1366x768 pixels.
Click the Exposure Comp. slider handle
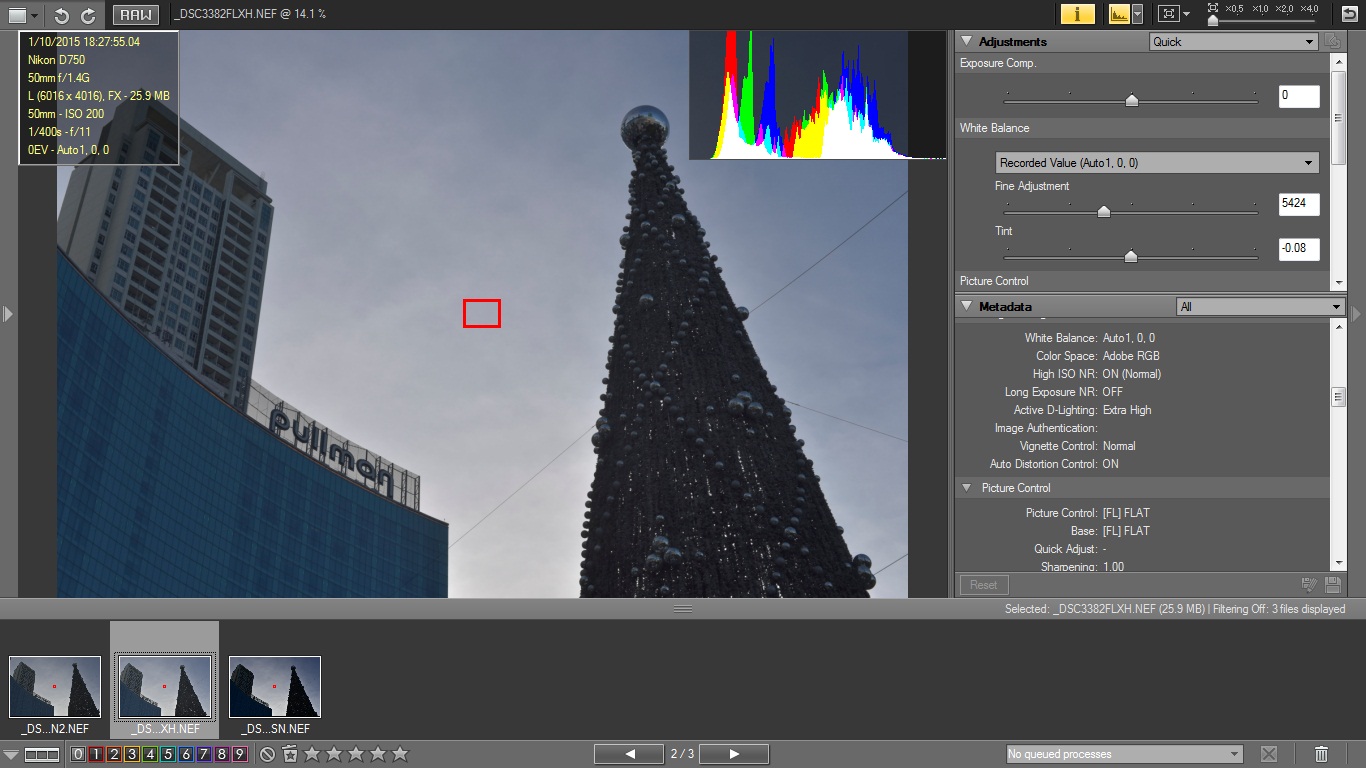point(1131,100)
